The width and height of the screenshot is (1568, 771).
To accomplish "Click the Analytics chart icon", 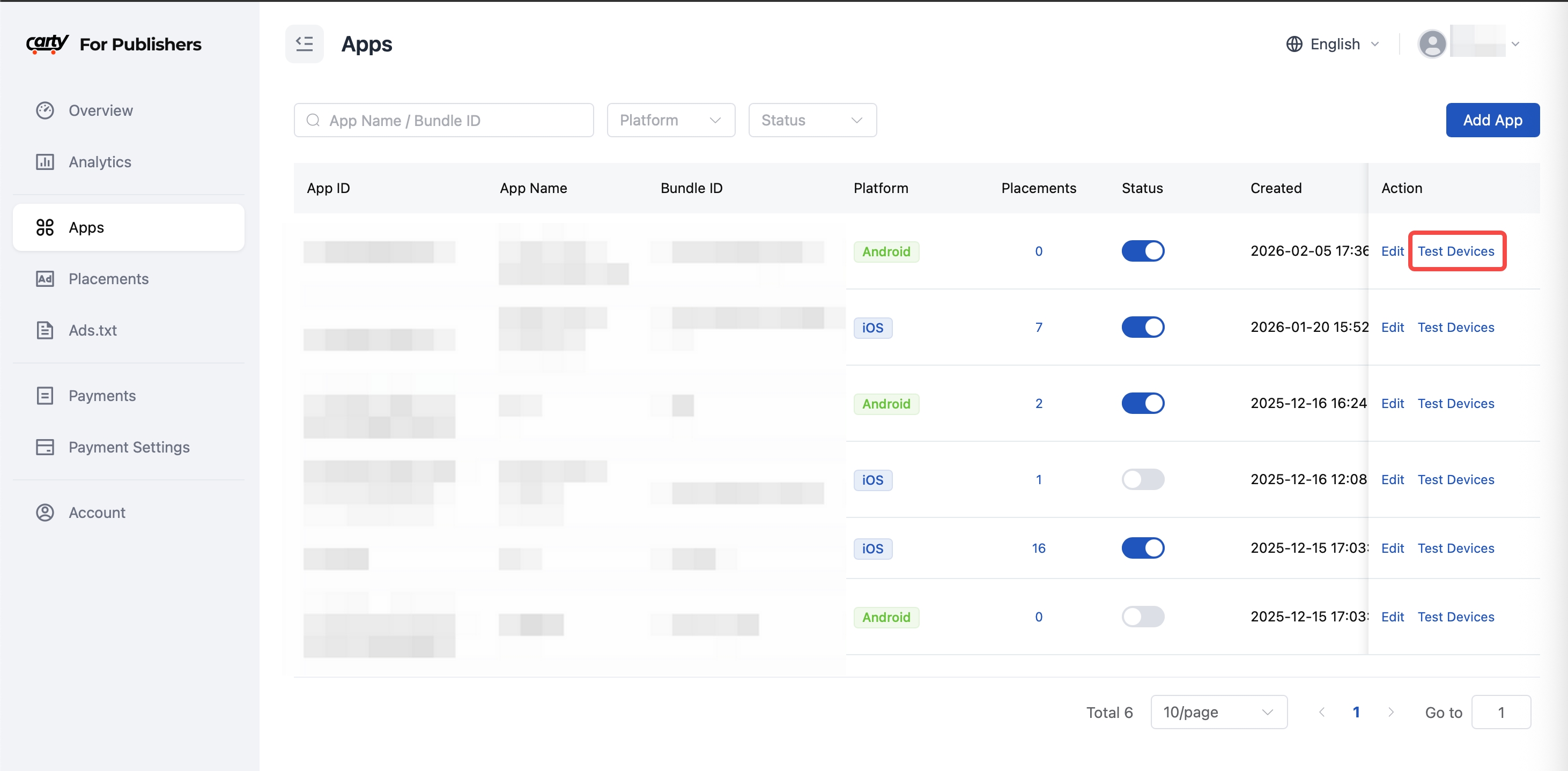I will [x=45, y=162].
